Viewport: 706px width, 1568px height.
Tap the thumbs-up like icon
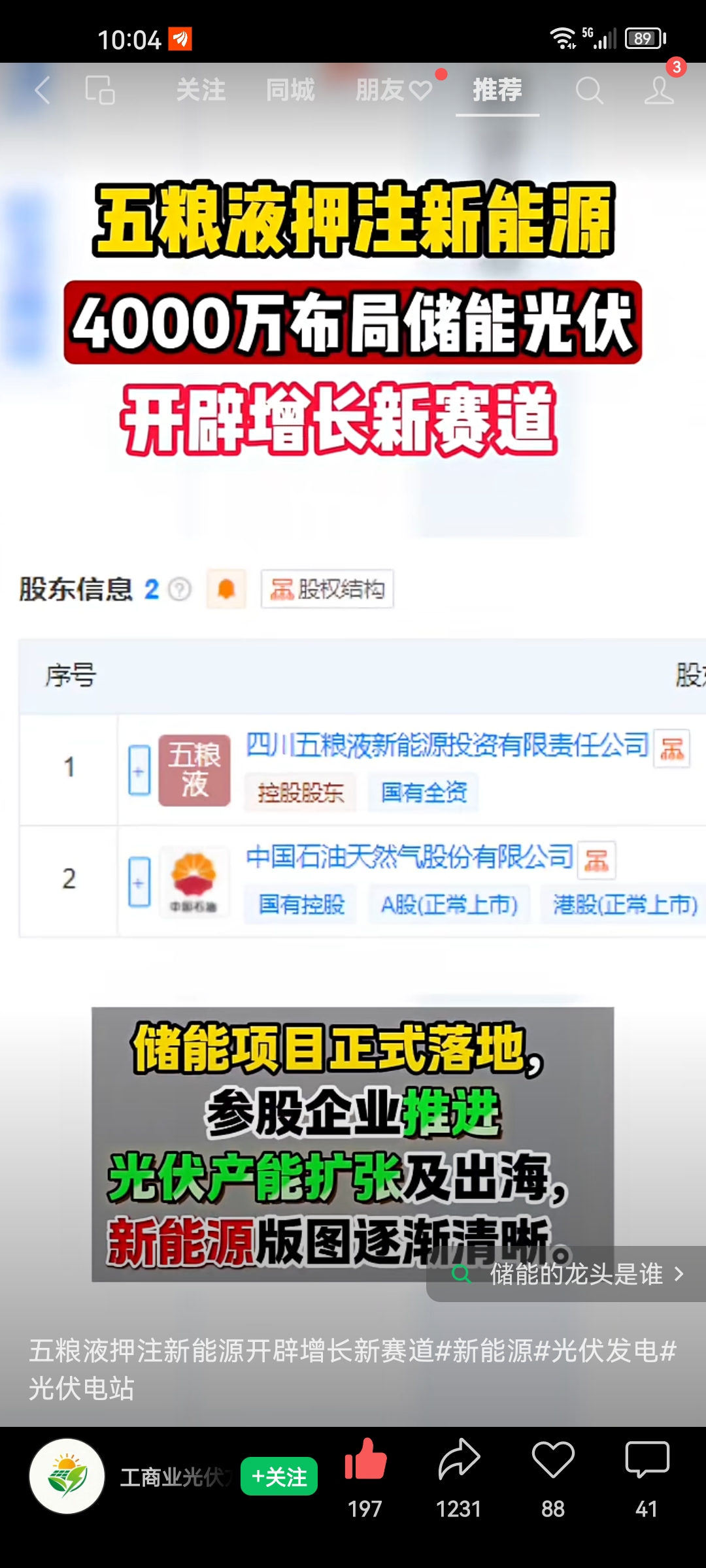[365, 1459]
